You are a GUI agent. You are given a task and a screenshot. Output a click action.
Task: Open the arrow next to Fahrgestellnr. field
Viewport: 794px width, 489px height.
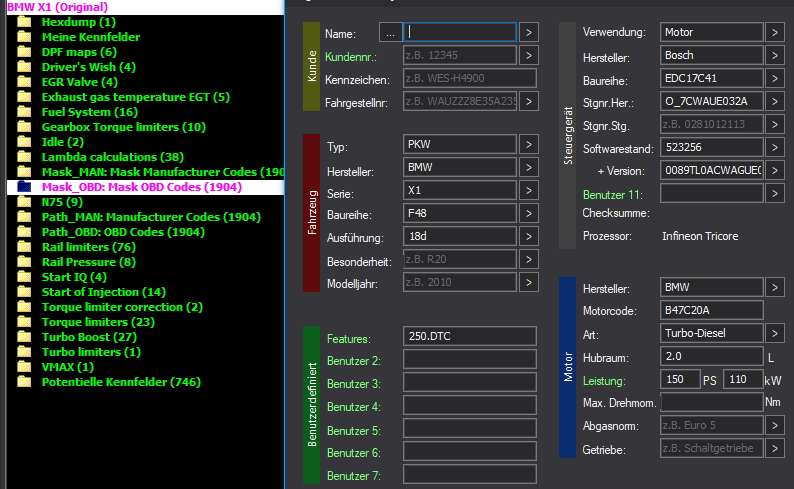tap(529, 101)
